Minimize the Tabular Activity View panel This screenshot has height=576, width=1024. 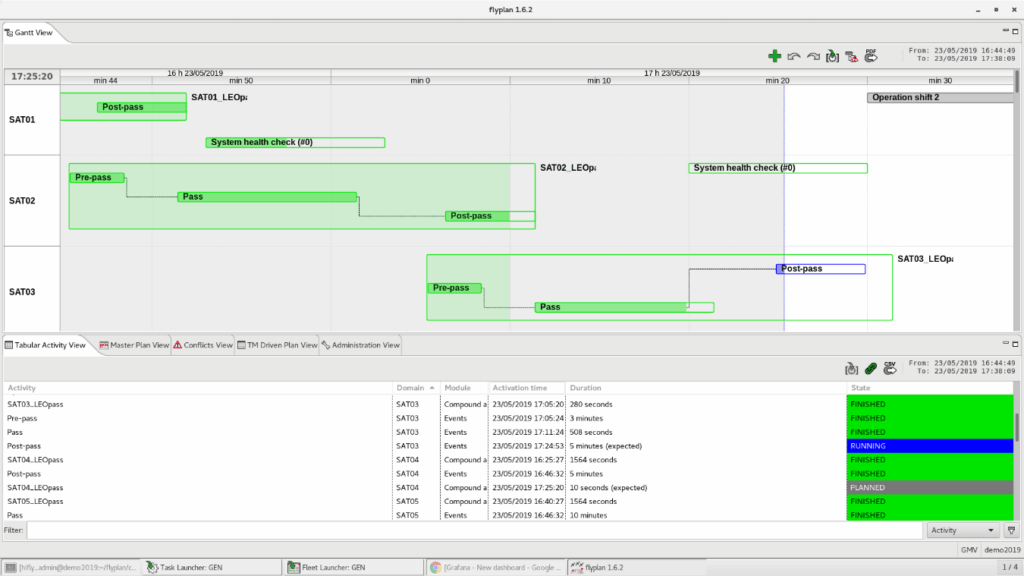pyautogui.click(x=1006, y=343)
